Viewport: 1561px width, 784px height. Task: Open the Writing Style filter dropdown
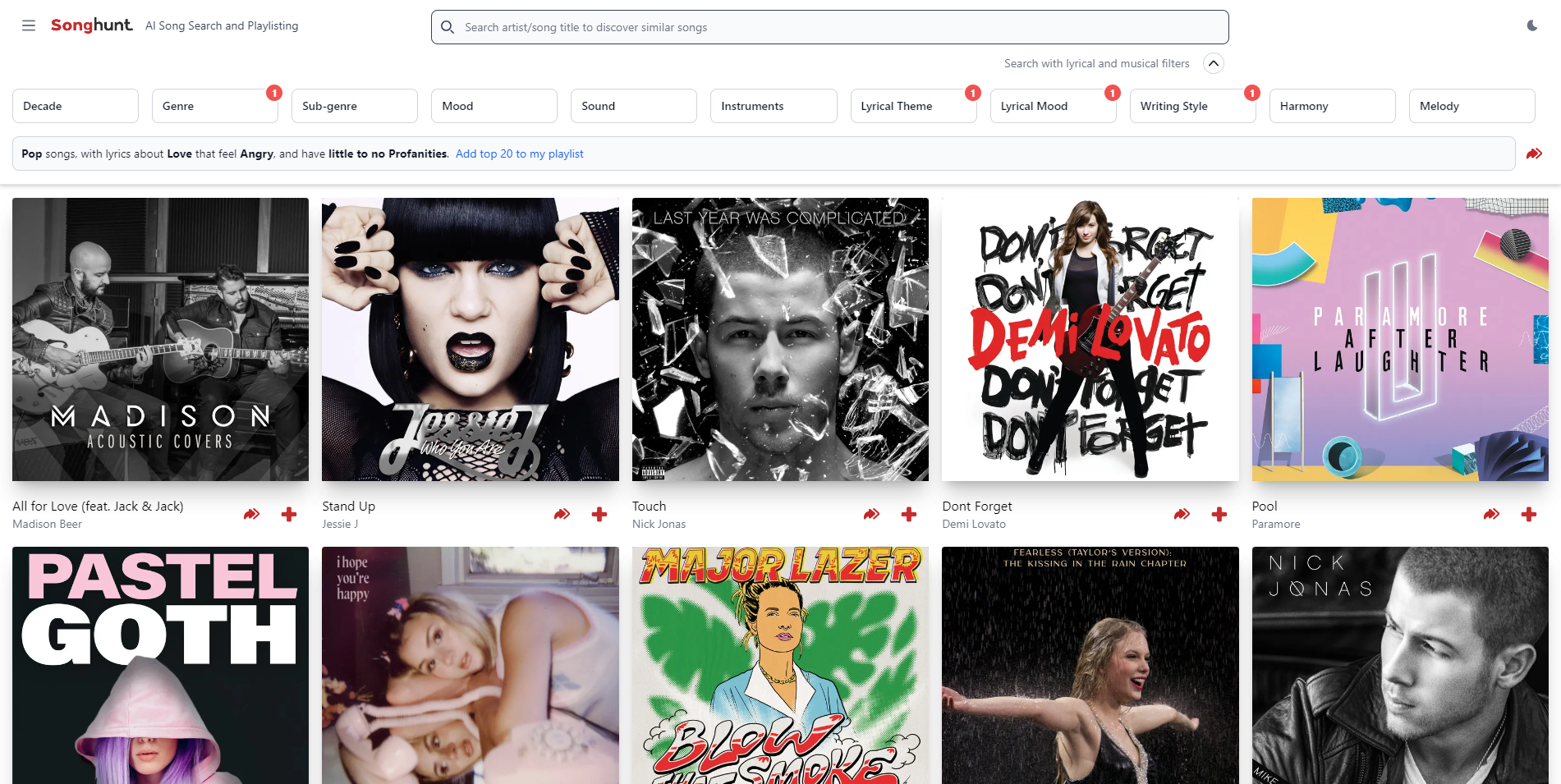tap(1192, 106)
